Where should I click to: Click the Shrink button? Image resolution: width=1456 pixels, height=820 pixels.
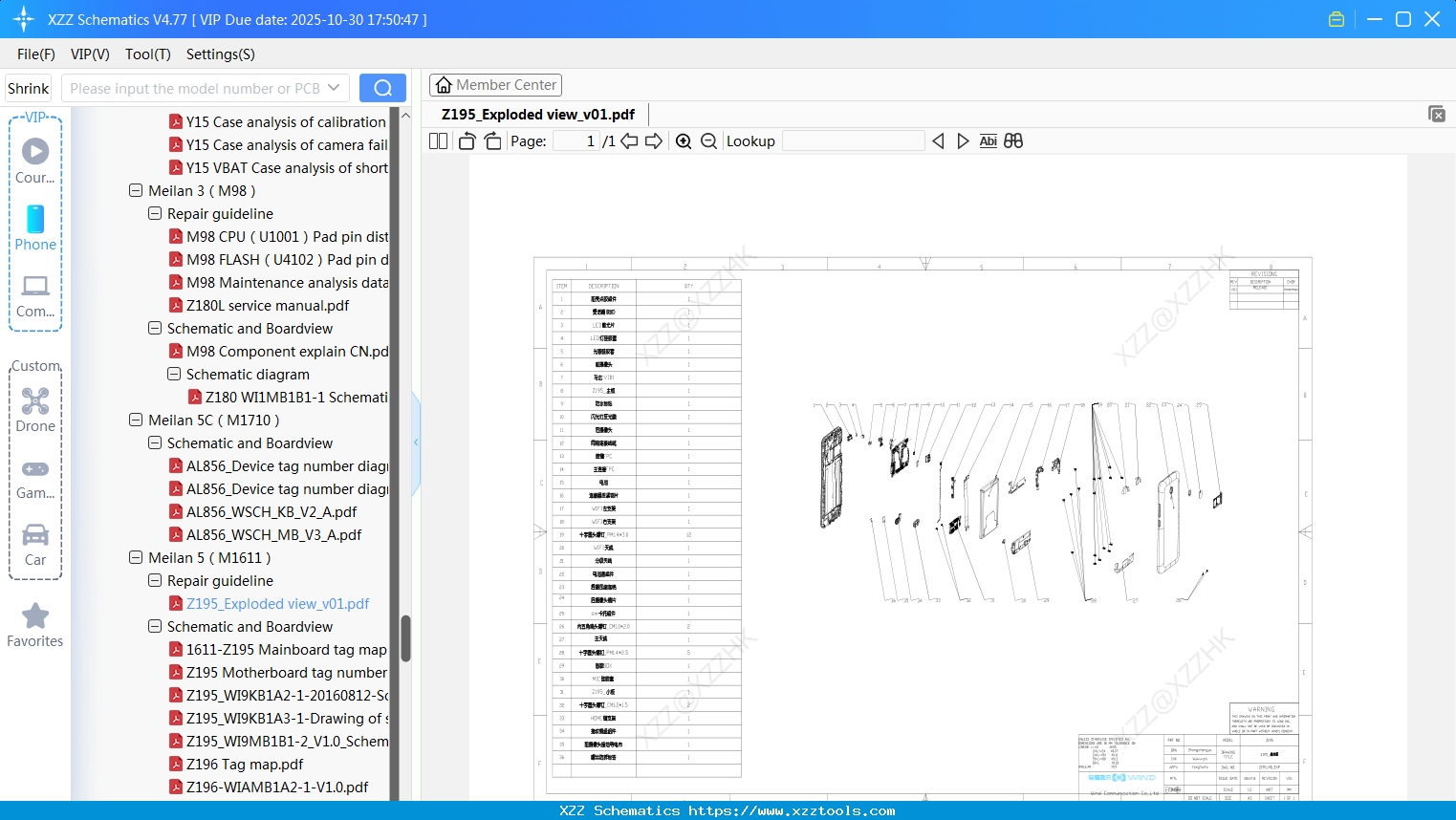[29, 88]
